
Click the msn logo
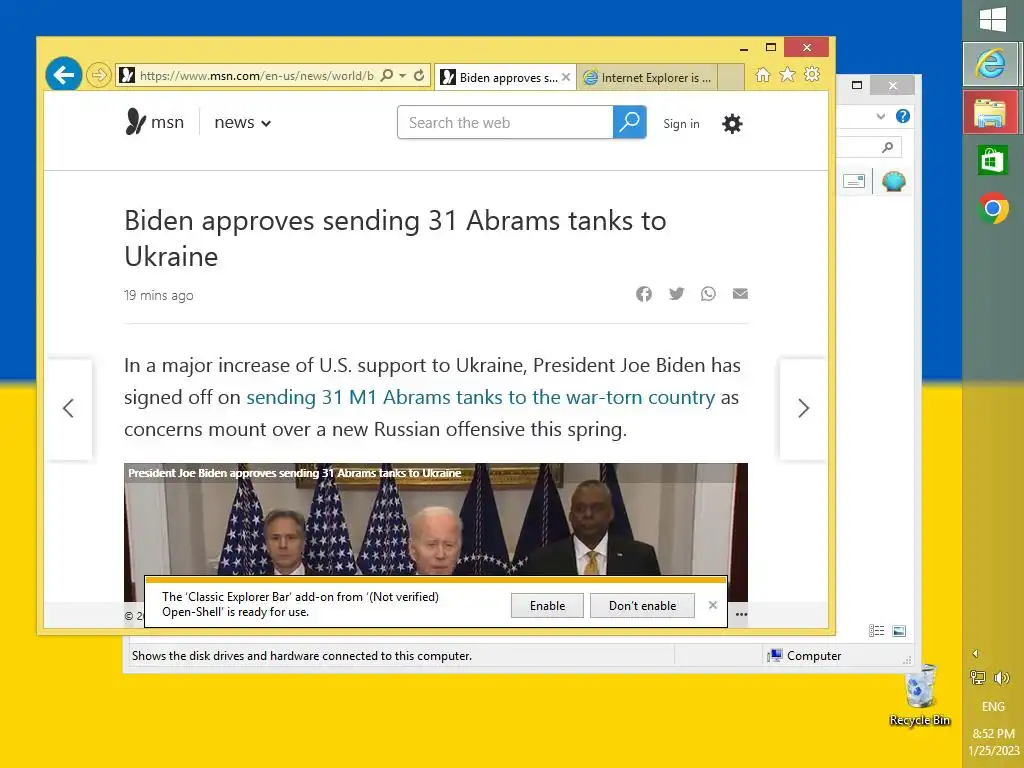(154, 122)
